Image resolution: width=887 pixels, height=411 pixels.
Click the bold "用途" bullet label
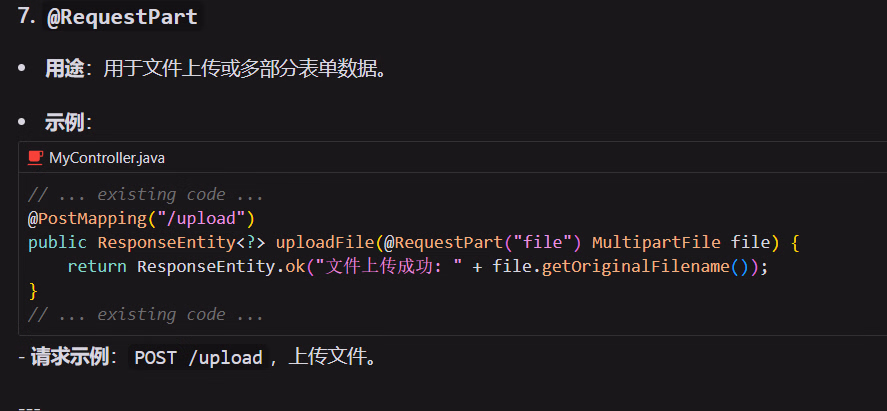(64, 69)
